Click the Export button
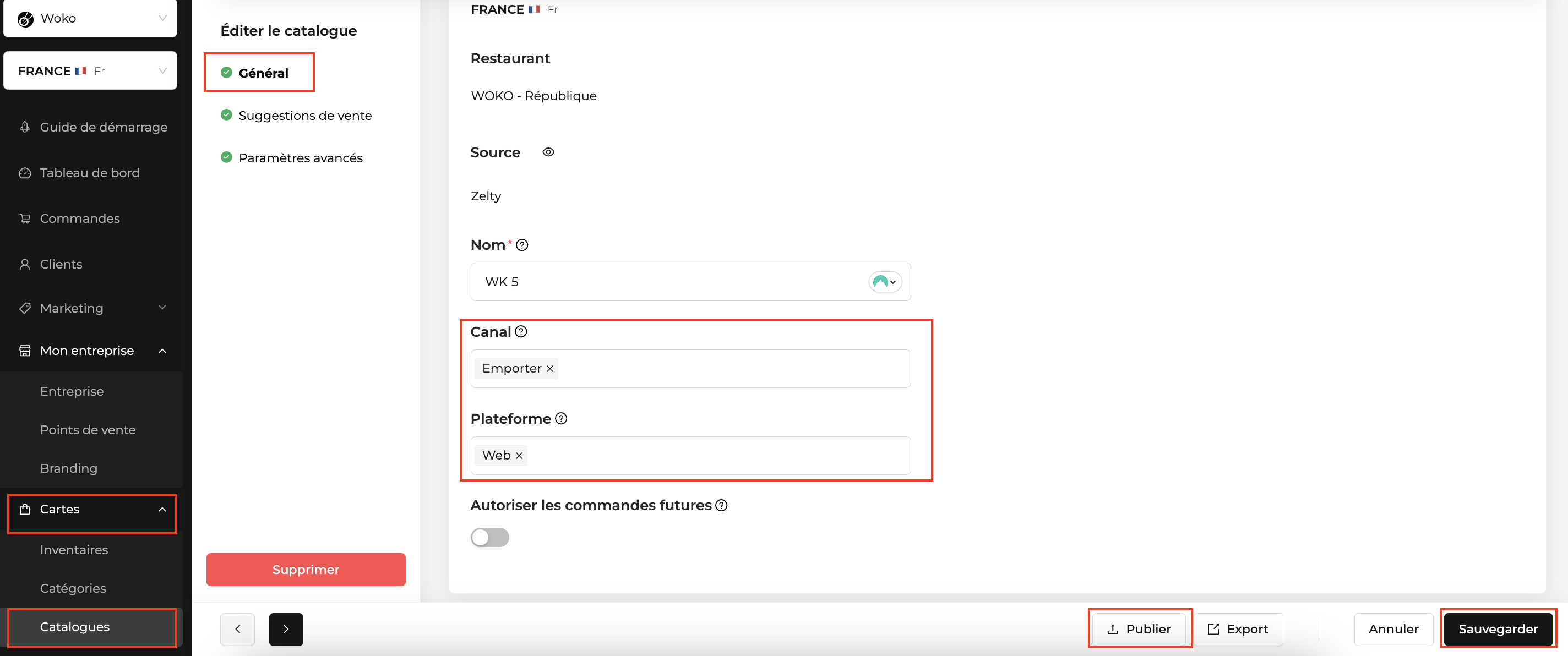 (x=1238, y=629)
